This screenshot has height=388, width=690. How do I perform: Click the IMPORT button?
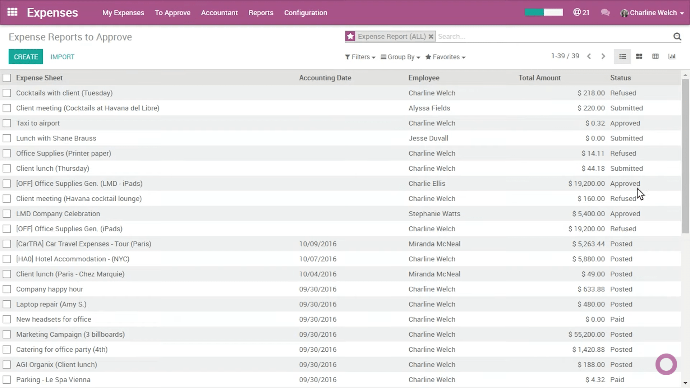click(62, 57)
